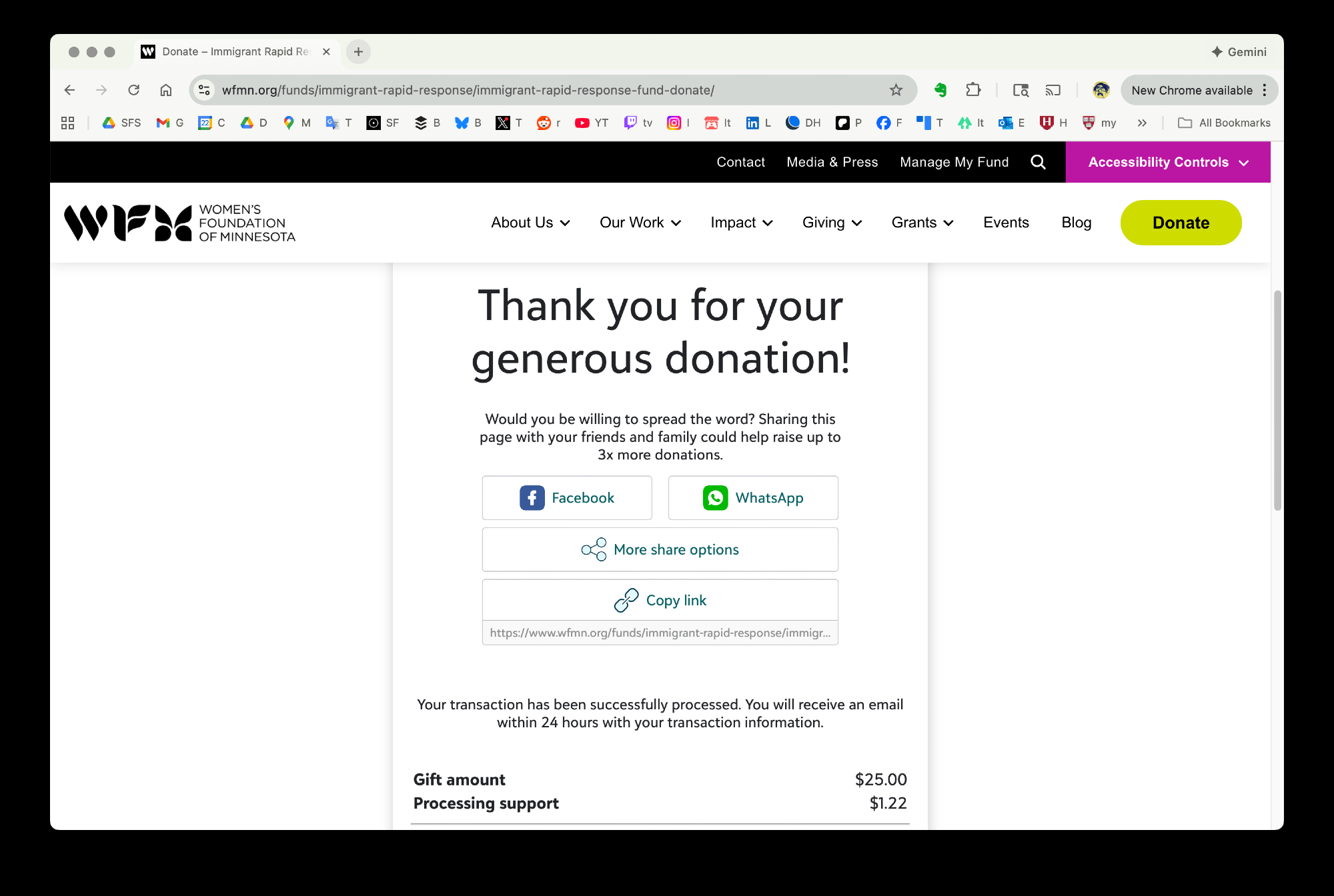Share via WhatsApp button
This screenshot has height=896, width=1334.
click(x=753, y=498)
